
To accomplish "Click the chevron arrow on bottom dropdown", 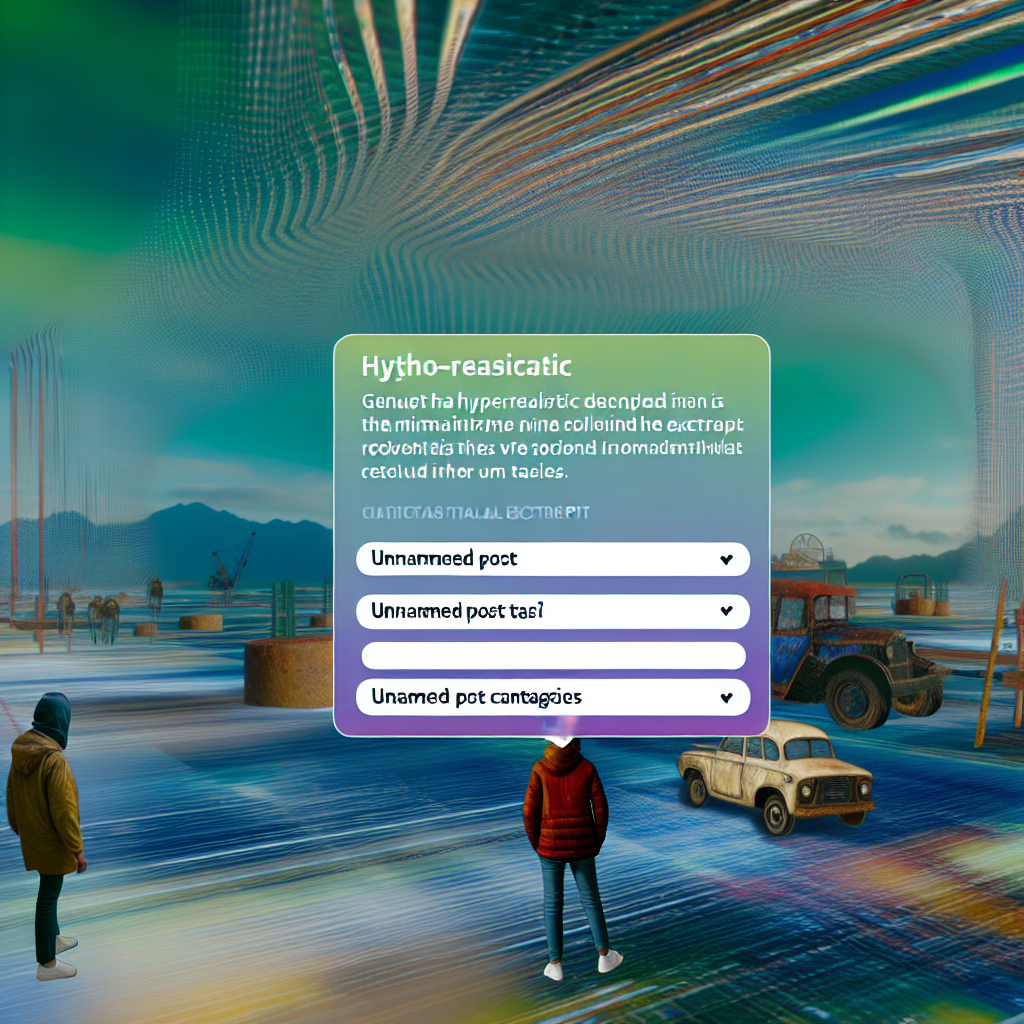I will click(x=727, y=697).
